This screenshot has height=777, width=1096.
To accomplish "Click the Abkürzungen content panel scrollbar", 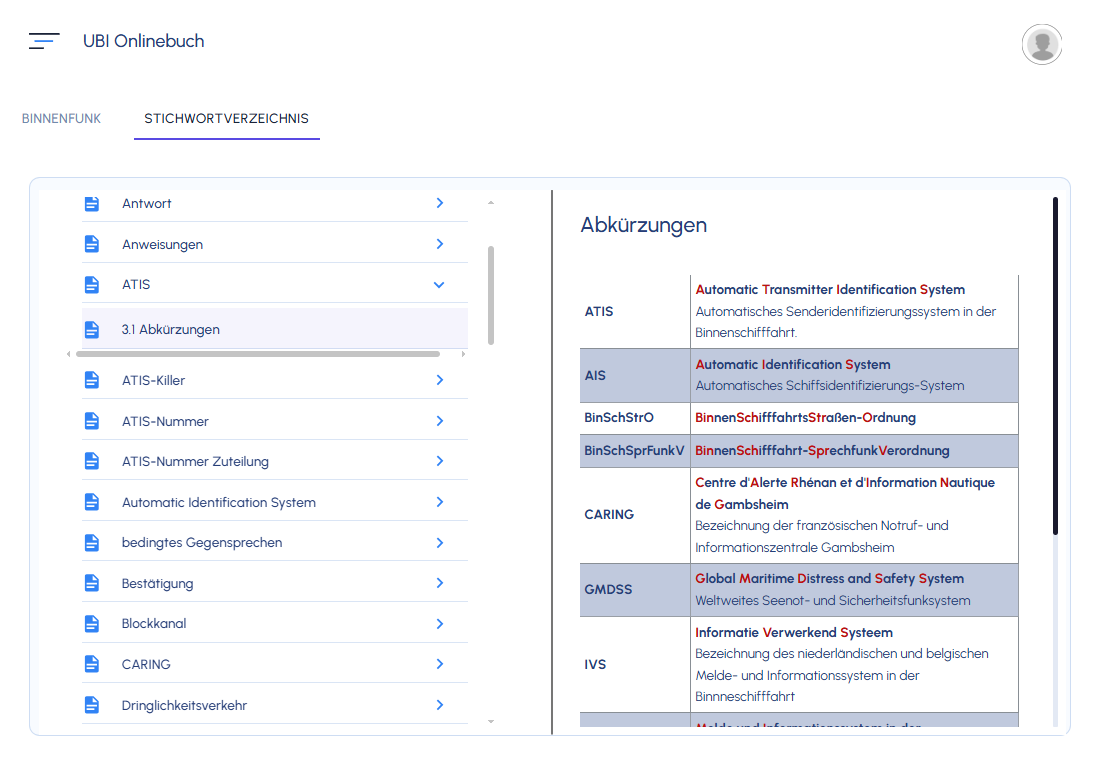I will [x=1055, y=366].
